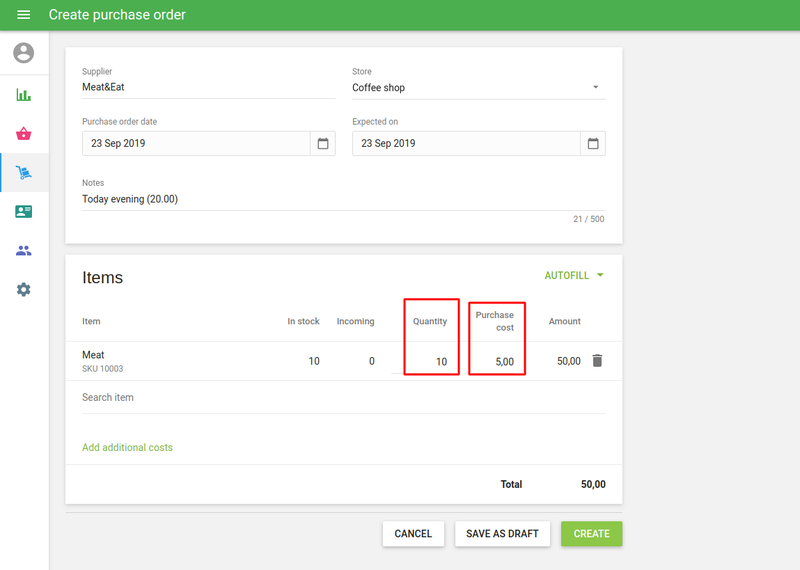
Task: Open the Settings gear icon
Action: 24,289
